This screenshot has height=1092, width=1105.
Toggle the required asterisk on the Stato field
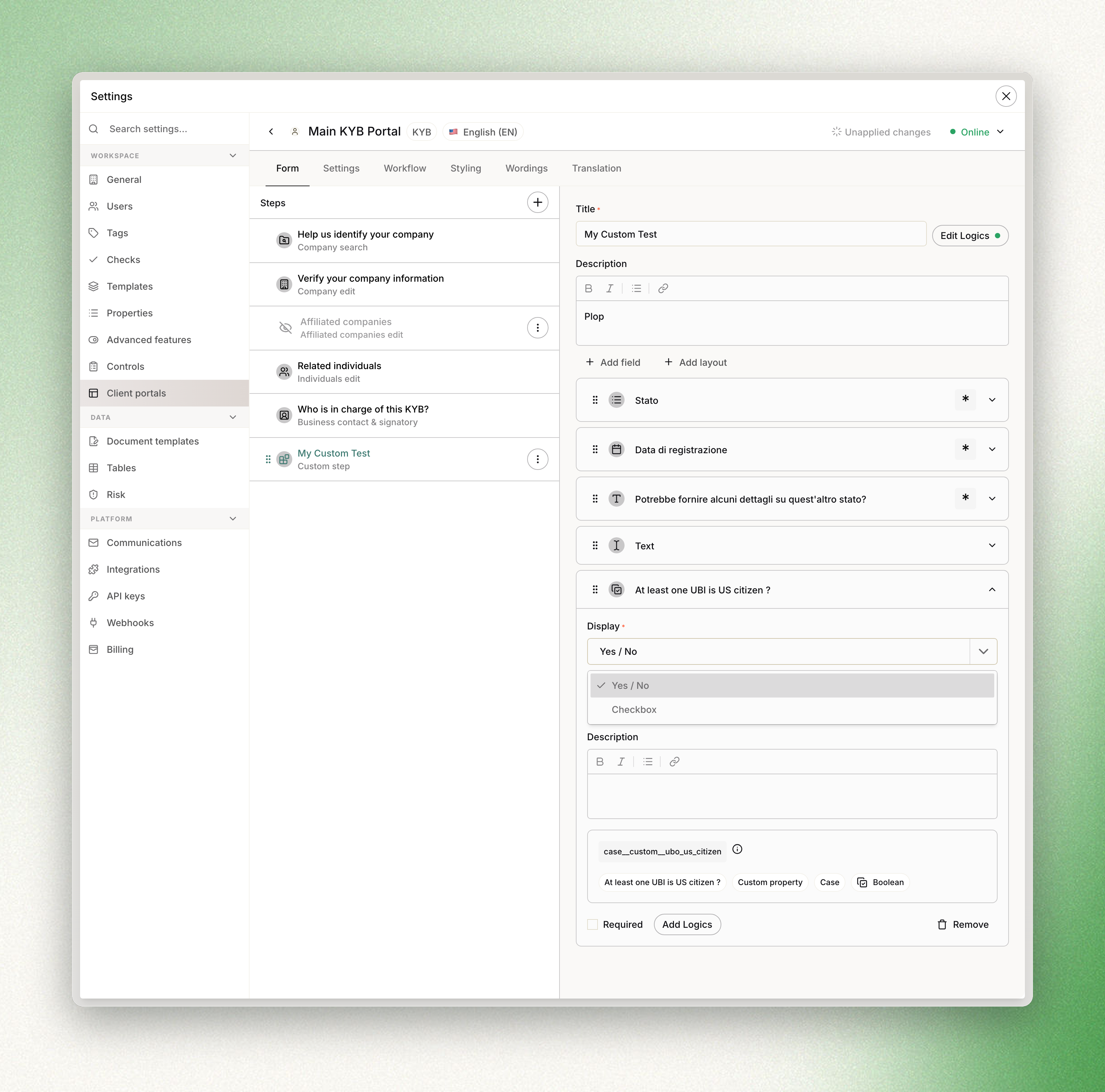click(966, 400)
